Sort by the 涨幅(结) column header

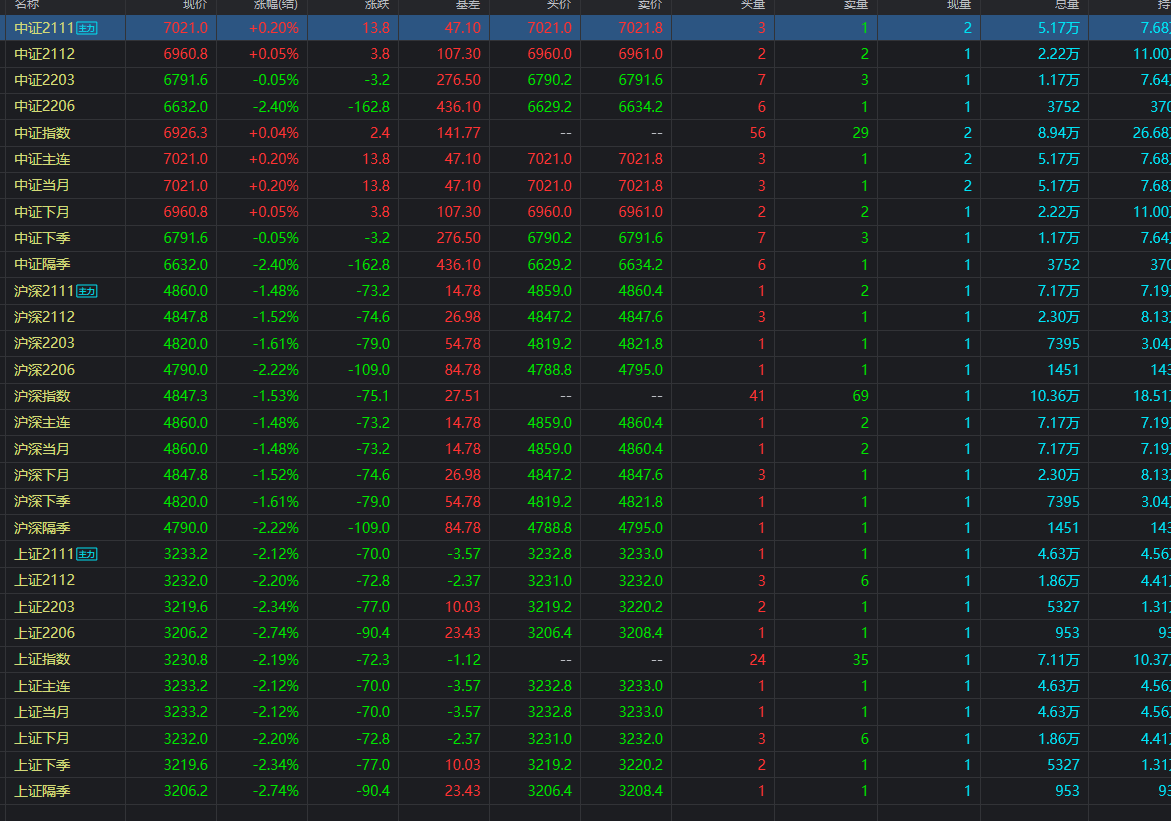point(274,5)
